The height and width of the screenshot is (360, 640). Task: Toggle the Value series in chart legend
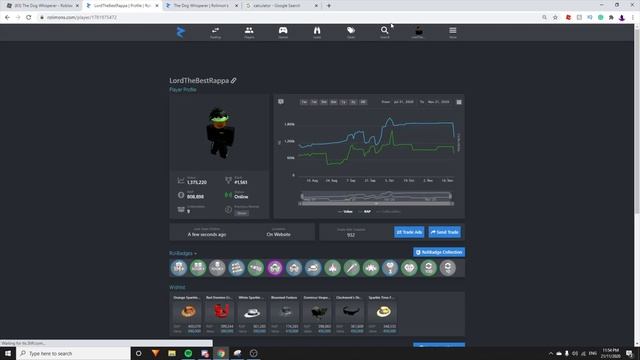tap(345, 211)
